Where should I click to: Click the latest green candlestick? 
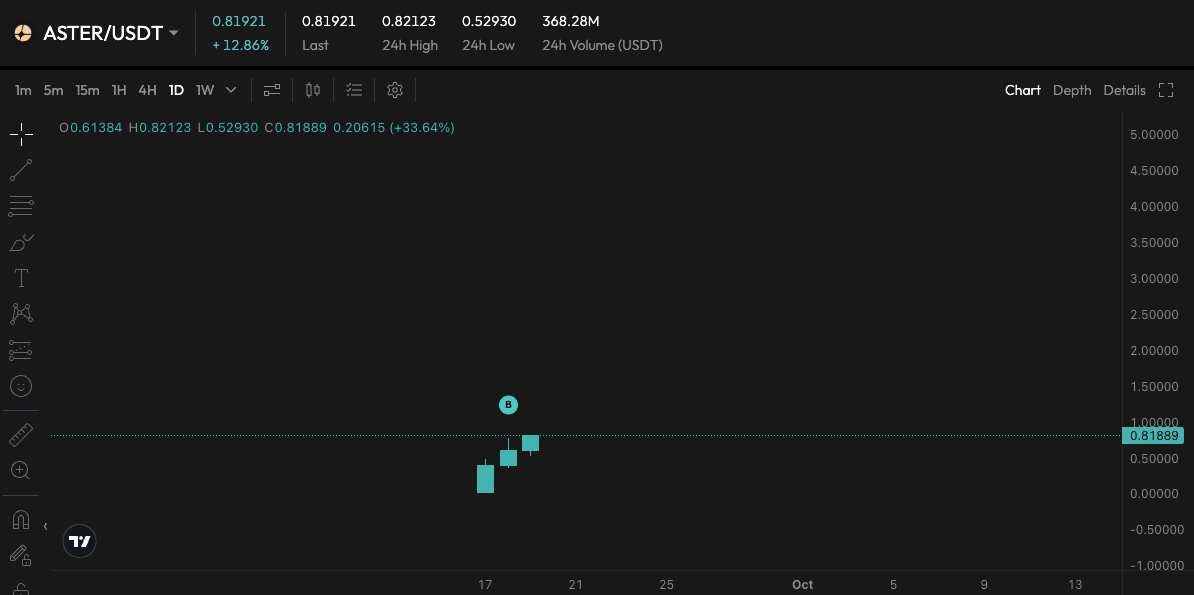tap(531, 443)
